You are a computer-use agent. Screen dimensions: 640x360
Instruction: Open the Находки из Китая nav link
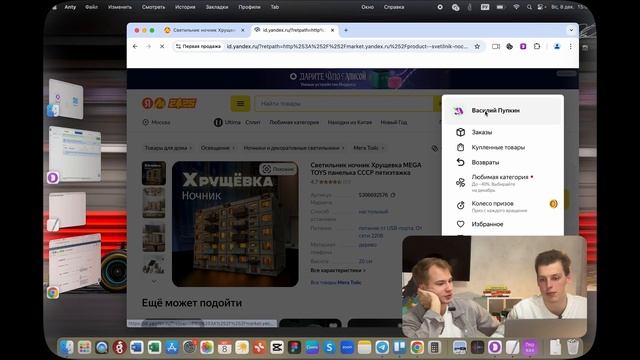pyautogui.click(x=350, y=122)
